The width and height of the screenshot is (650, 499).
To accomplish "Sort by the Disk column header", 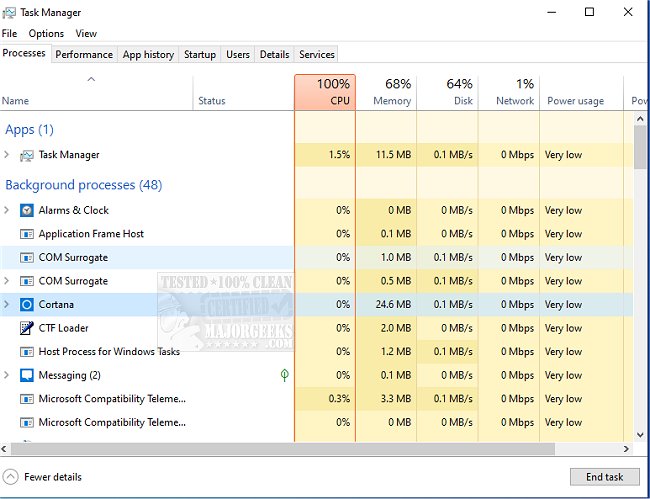I will tap(448, 92).
